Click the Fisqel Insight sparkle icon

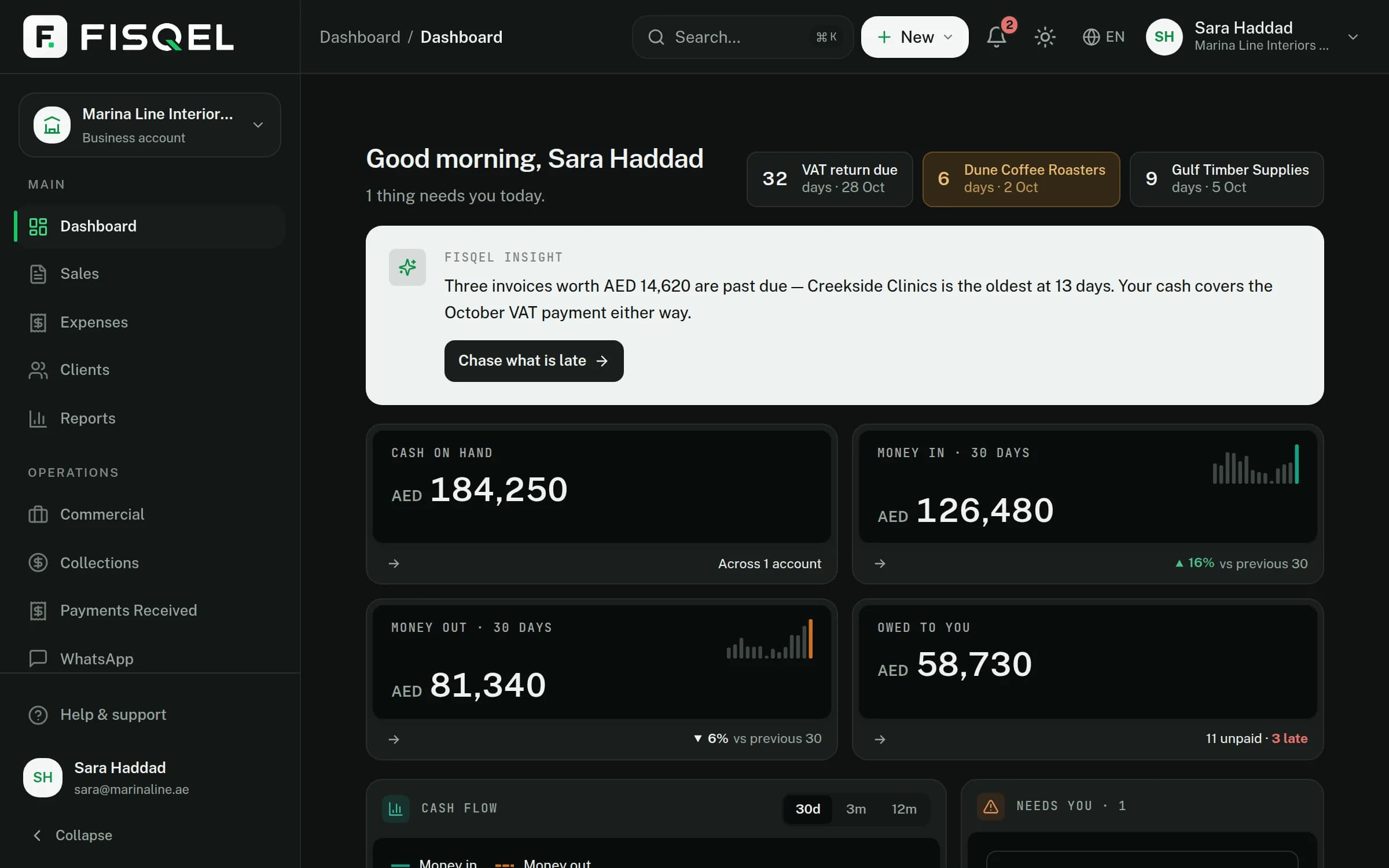pos(407,267)
